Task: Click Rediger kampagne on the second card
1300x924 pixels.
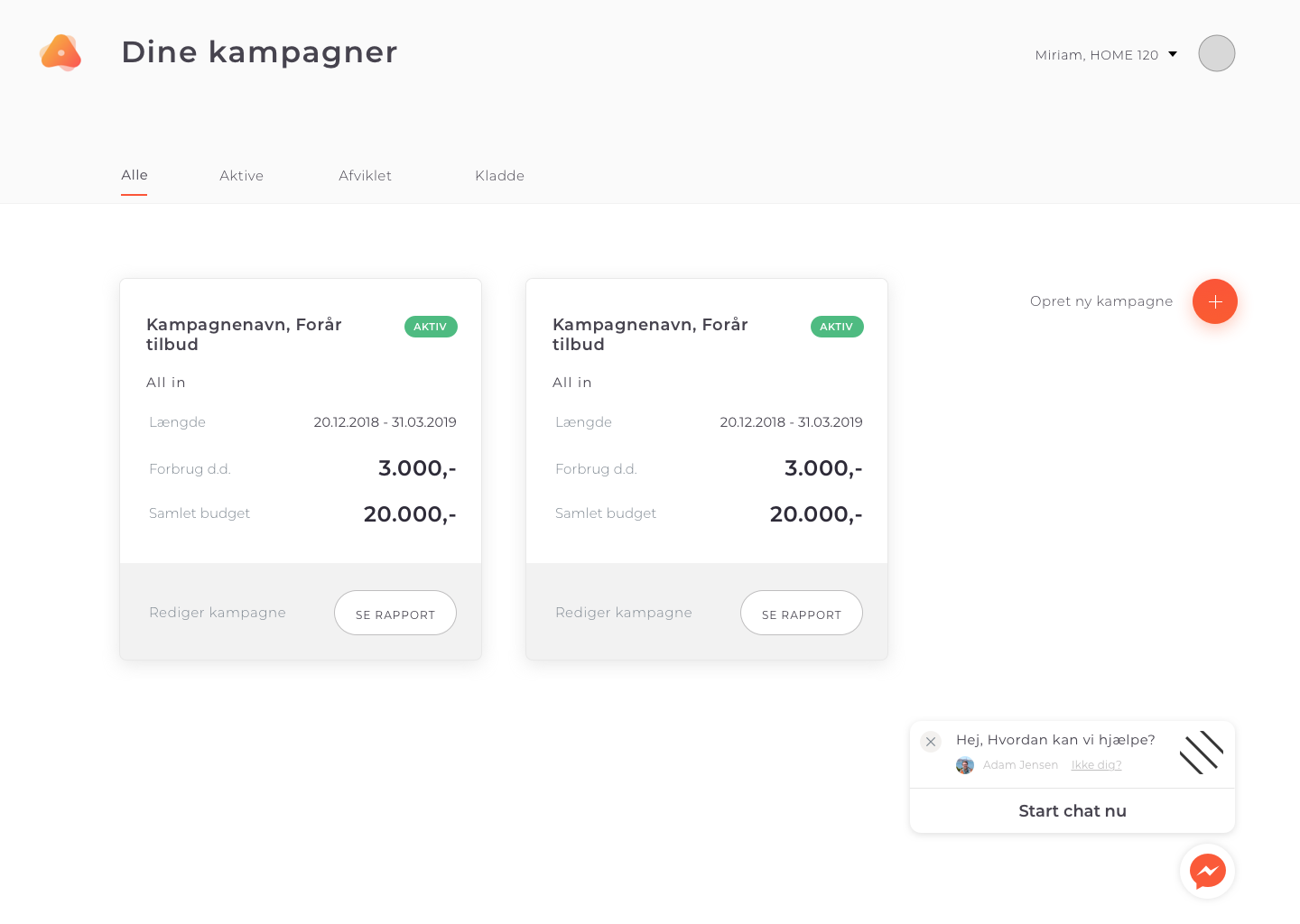Action: [624, 613]
